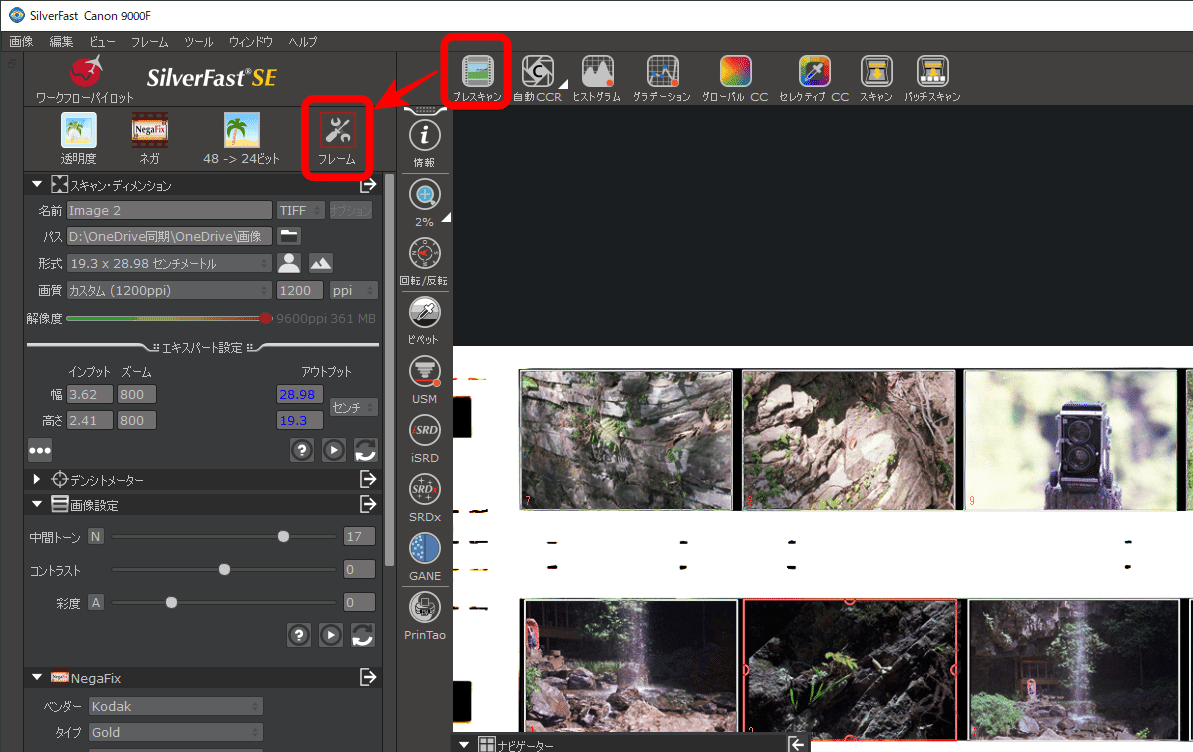Undock the 画像設定 panel

pyautogui.click(x=368, y=504)
